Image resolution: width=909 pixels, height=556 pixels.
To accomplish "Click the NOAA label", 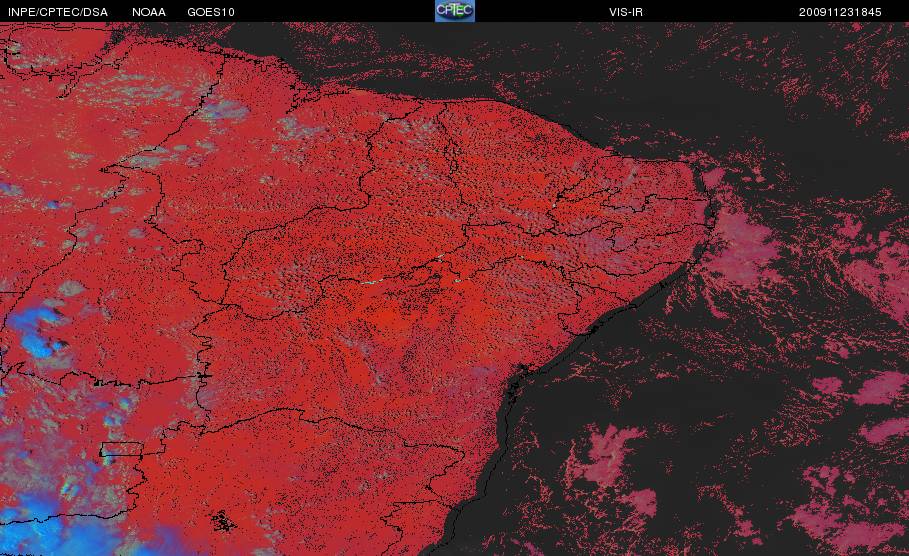I will (149, 12).
